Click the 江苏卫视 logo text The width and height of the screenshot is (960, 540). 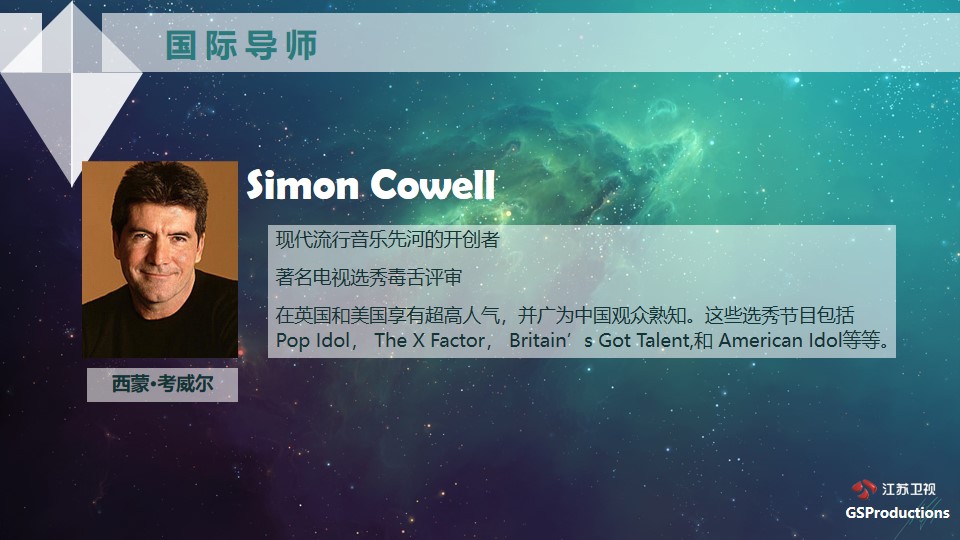909,489
